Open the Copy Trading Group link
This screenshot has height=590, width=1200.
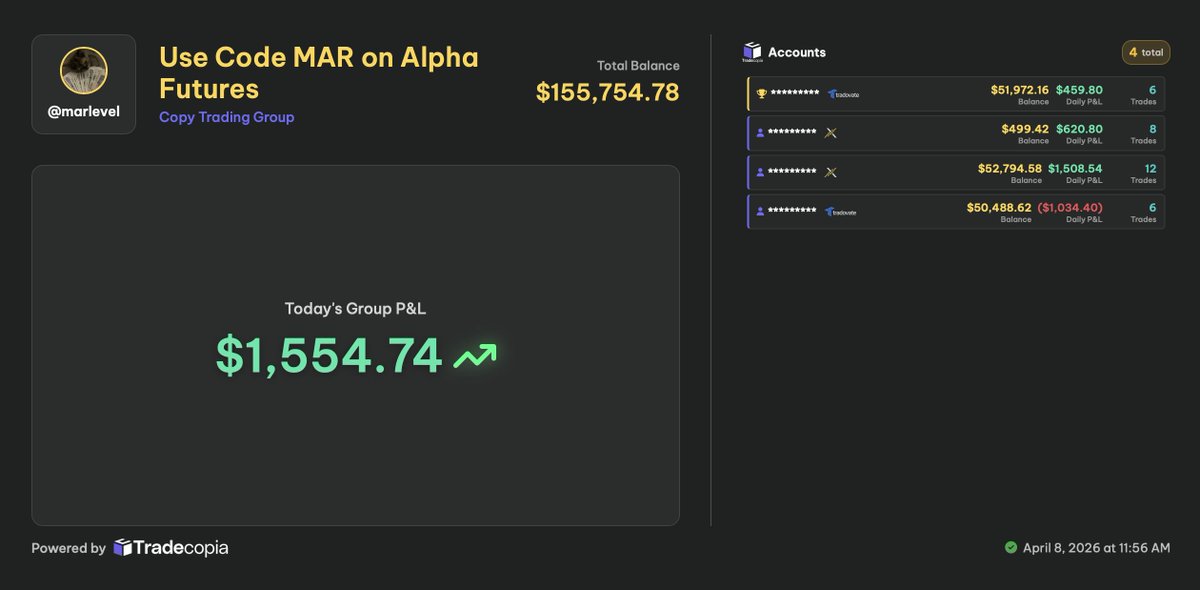point(227,117)
